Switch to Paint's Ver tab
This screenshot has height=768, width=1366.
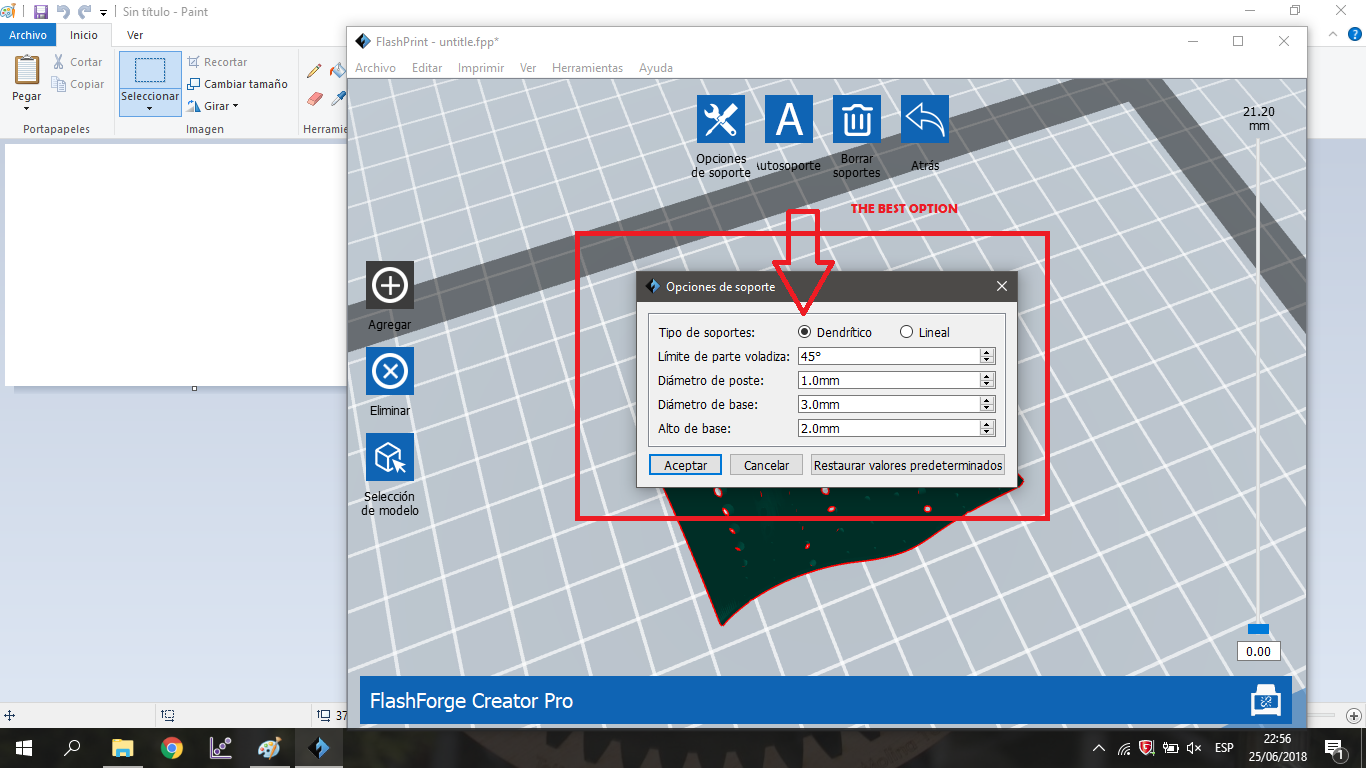click(134, 35)
